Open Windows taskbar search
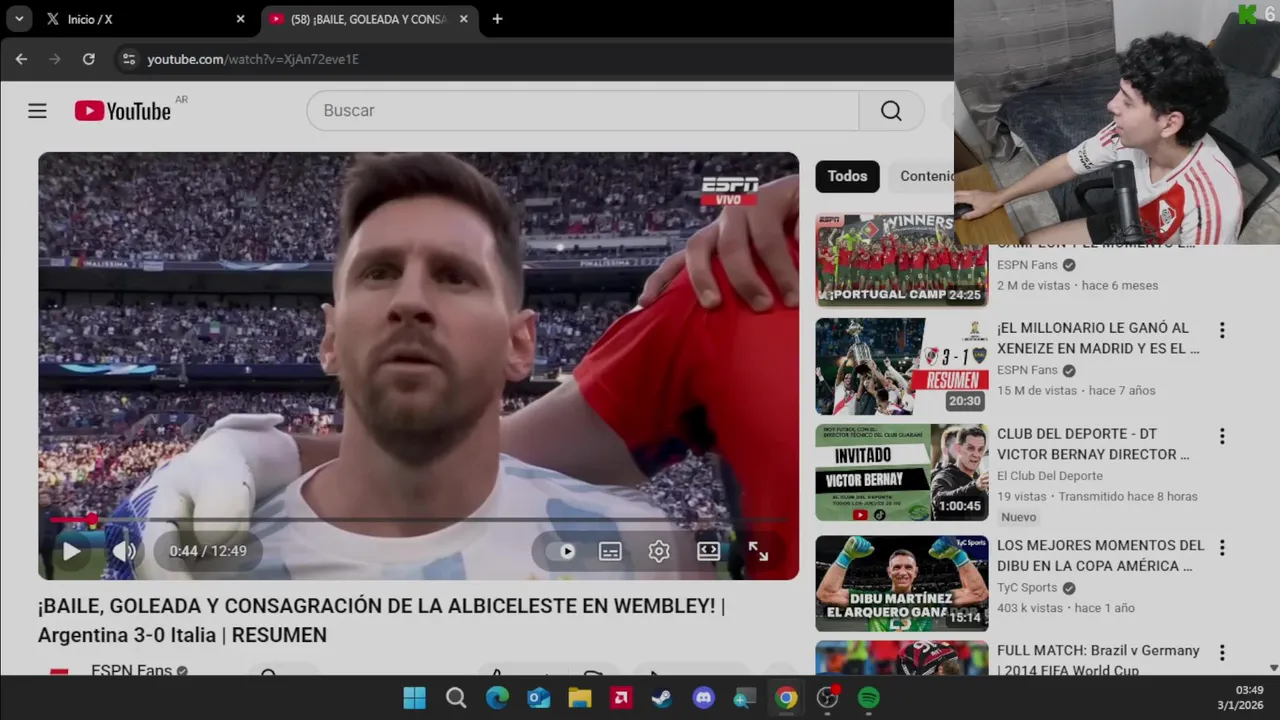The width and height of the screenshot is (1280, 720). tap(456, 698)
